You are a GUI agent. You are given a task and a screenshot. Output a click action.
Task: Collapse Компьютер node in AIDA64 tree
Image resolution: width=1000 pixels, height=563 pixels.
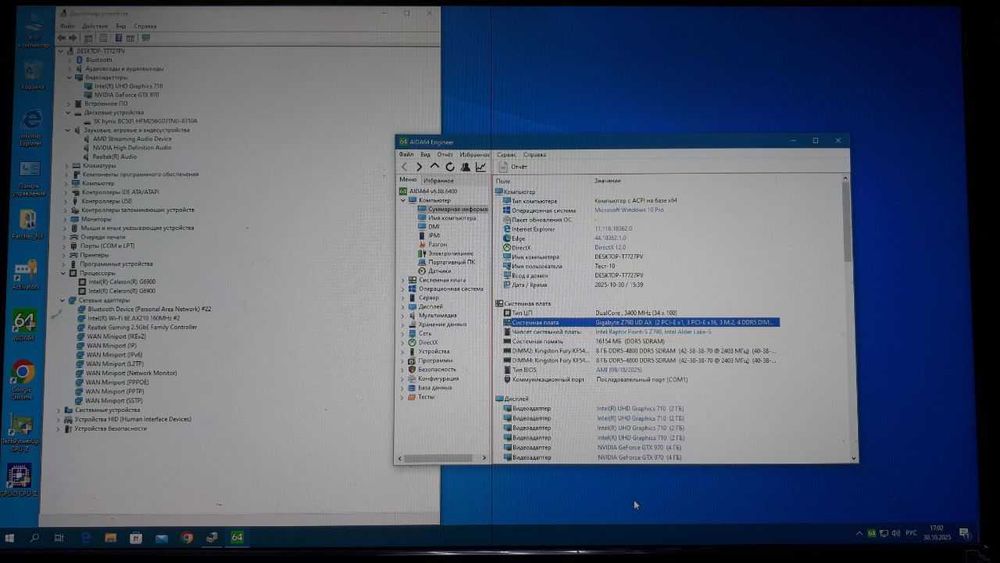pos(403,200)
